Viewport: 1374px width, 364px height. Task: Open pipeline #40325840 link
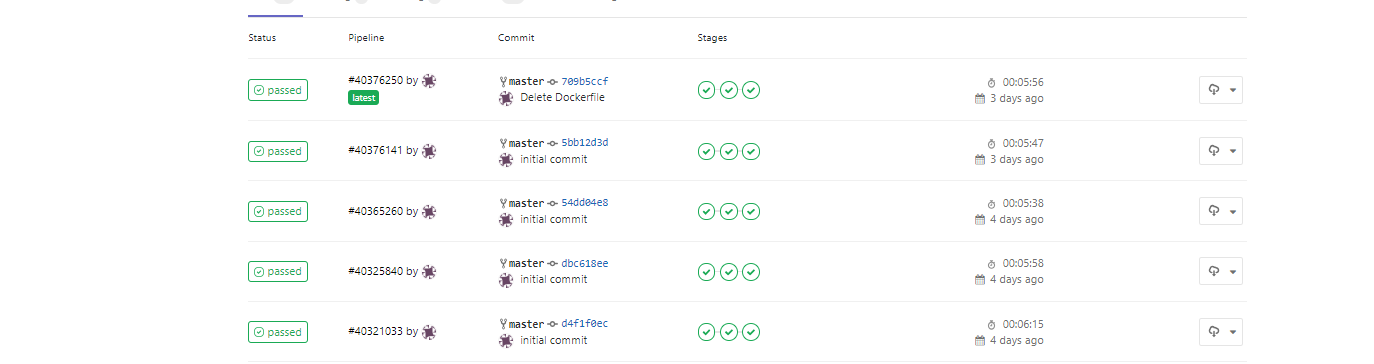point(376,271)
